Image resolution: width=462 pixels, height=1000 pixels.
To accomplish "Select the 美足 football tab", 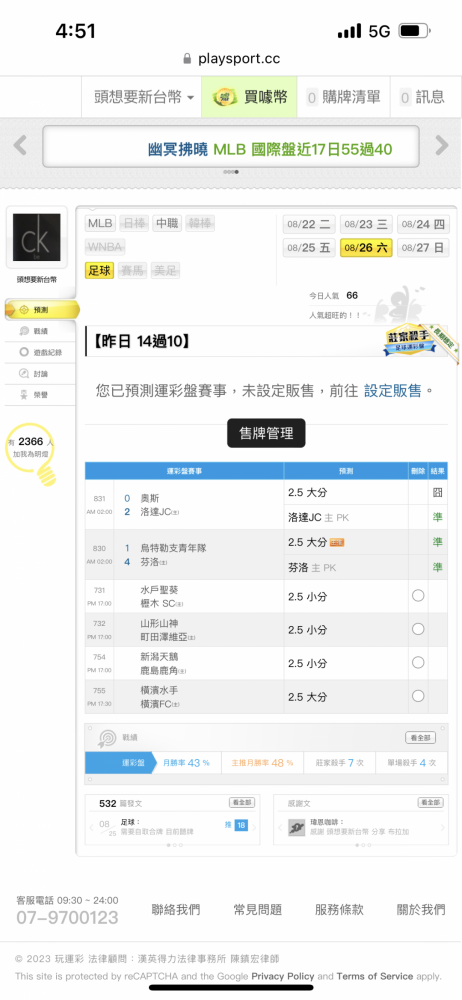I will coord(165,270).
